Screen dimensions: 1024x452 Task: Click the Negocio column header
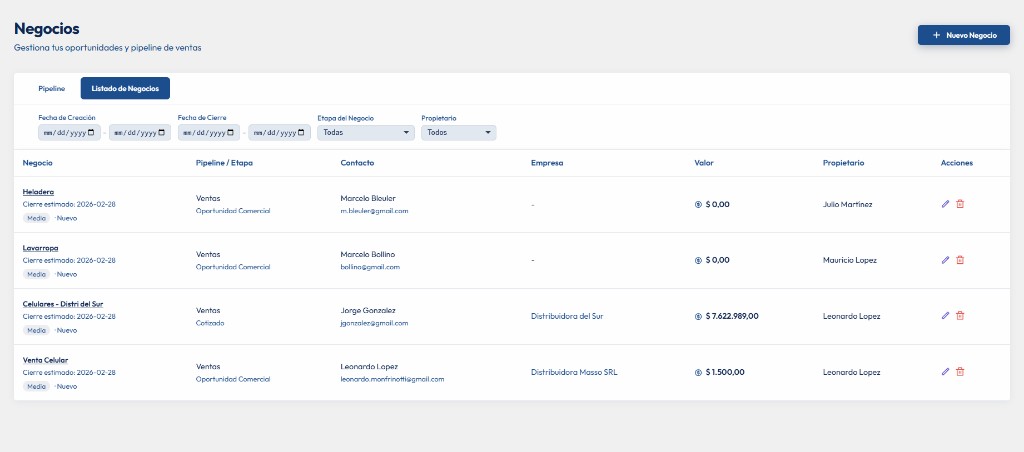[38, 163]
